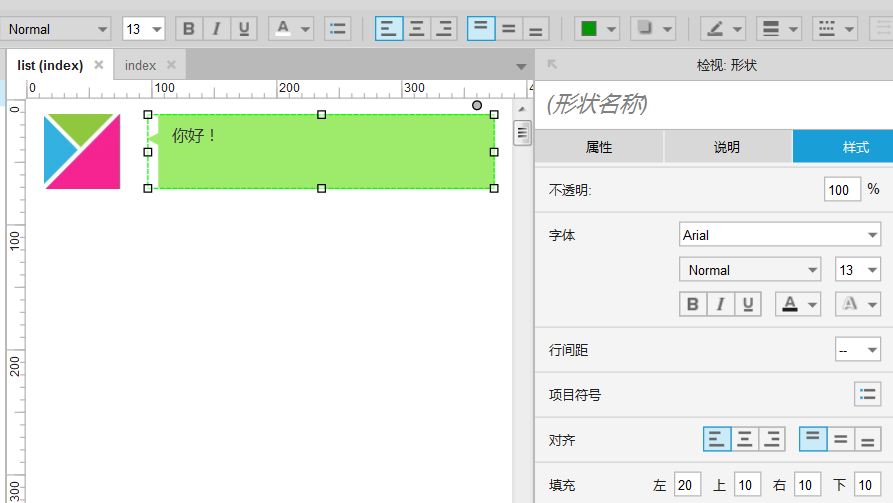The width and height of the screenshot is (893, 503).
Task: Click the inspector pop-out arrow icon
Action: click(552, 64)
